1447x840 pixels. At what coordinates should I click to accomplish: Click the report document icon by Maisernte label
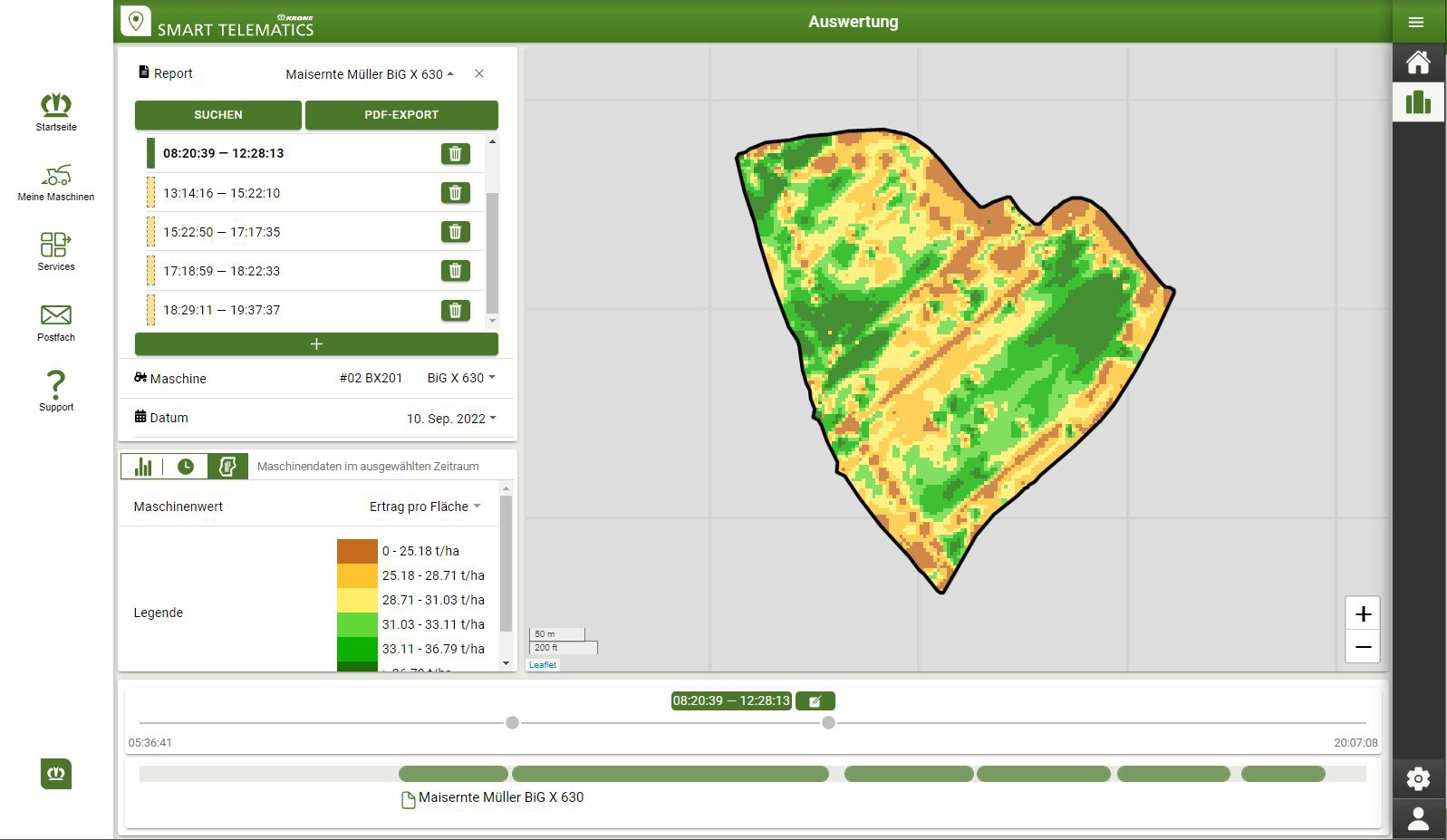tap(408, 799)
